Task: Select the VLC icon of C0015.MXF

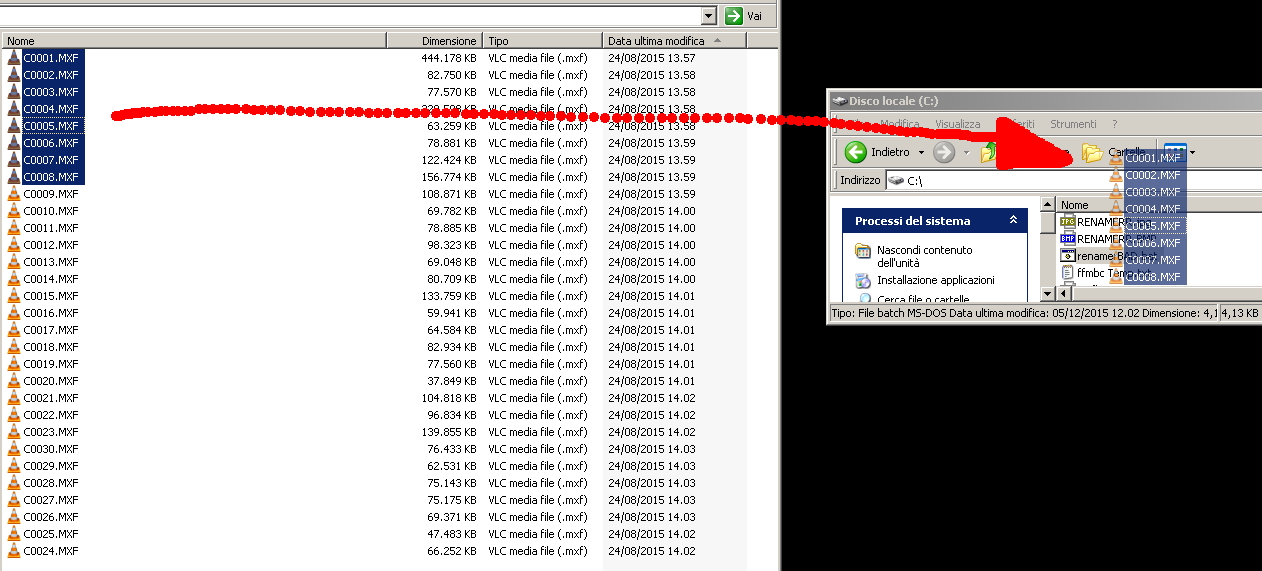Action: pyautogui.click(x=13, y=296)
